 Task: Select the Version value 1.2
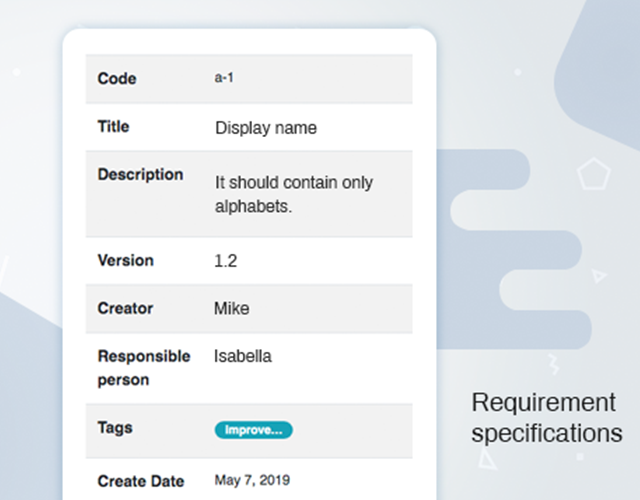[x=226, y=260]
